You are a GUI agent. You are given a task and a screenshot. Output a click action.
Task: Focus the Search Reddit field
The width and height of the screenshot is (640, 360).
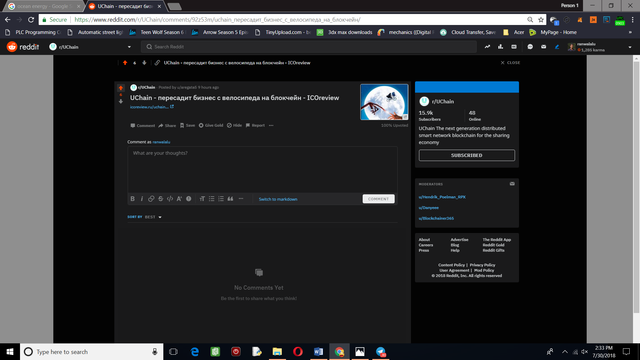(309, 47)
